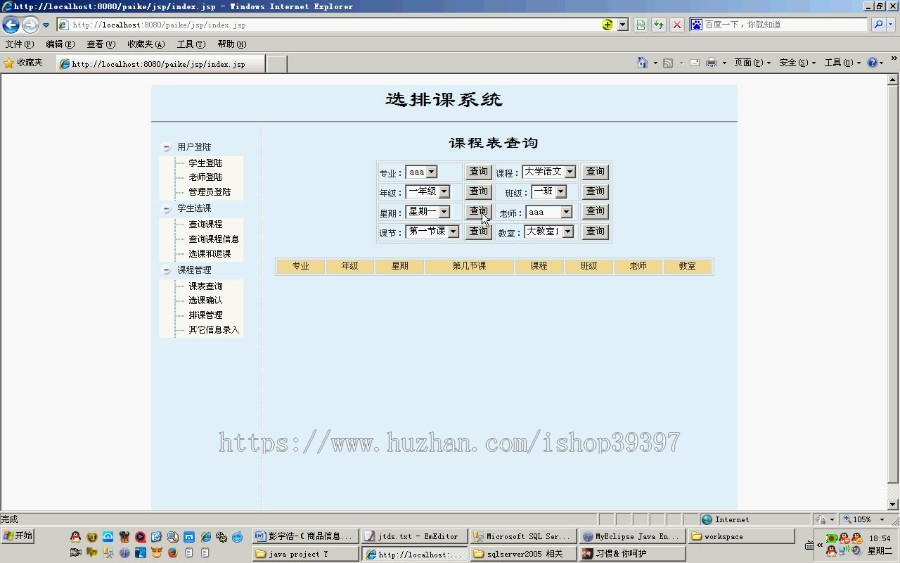Open the 查看 menu
Viewport: 900px width, 563px height.
pyautogui.click(x=101, y=44)
